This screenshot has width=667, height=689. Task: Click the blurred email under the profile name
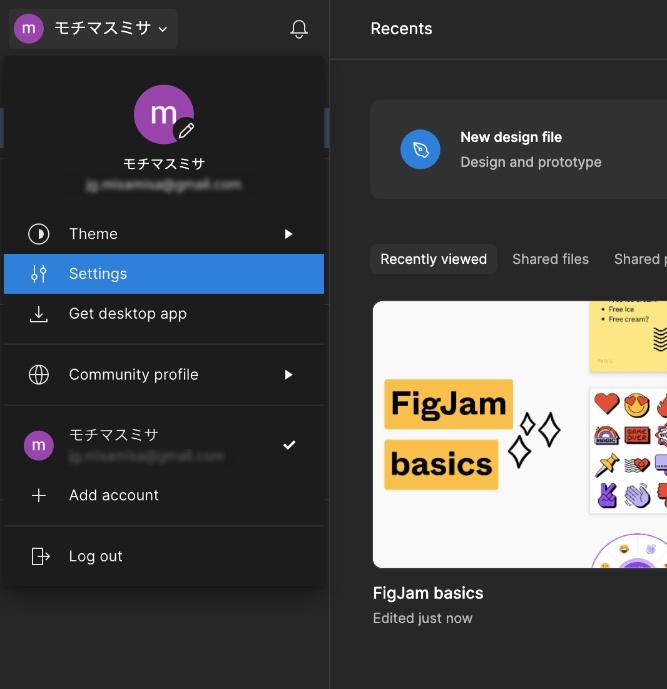(x=163, y=185)
